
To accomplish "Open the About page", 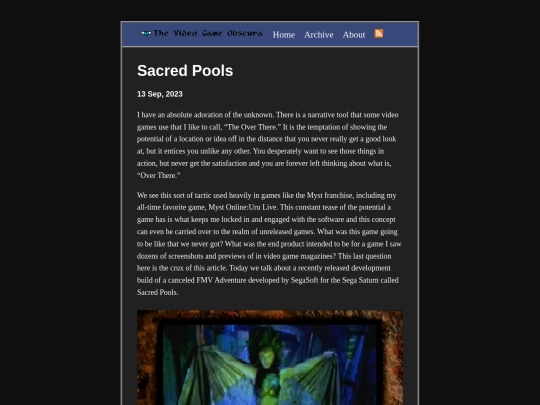I will 354,35.
